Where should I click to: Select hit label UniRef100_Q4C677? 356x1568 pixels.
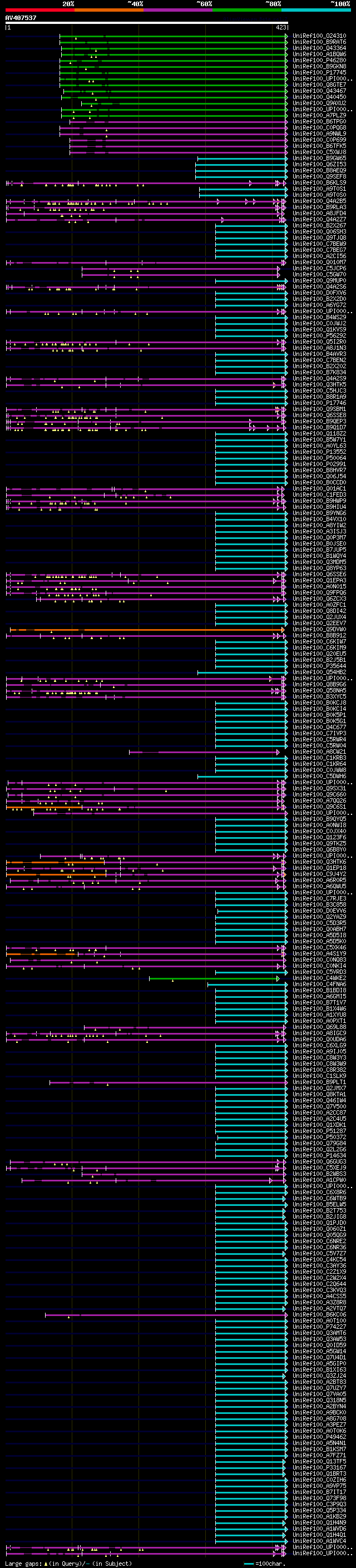[x=319, y=728]
